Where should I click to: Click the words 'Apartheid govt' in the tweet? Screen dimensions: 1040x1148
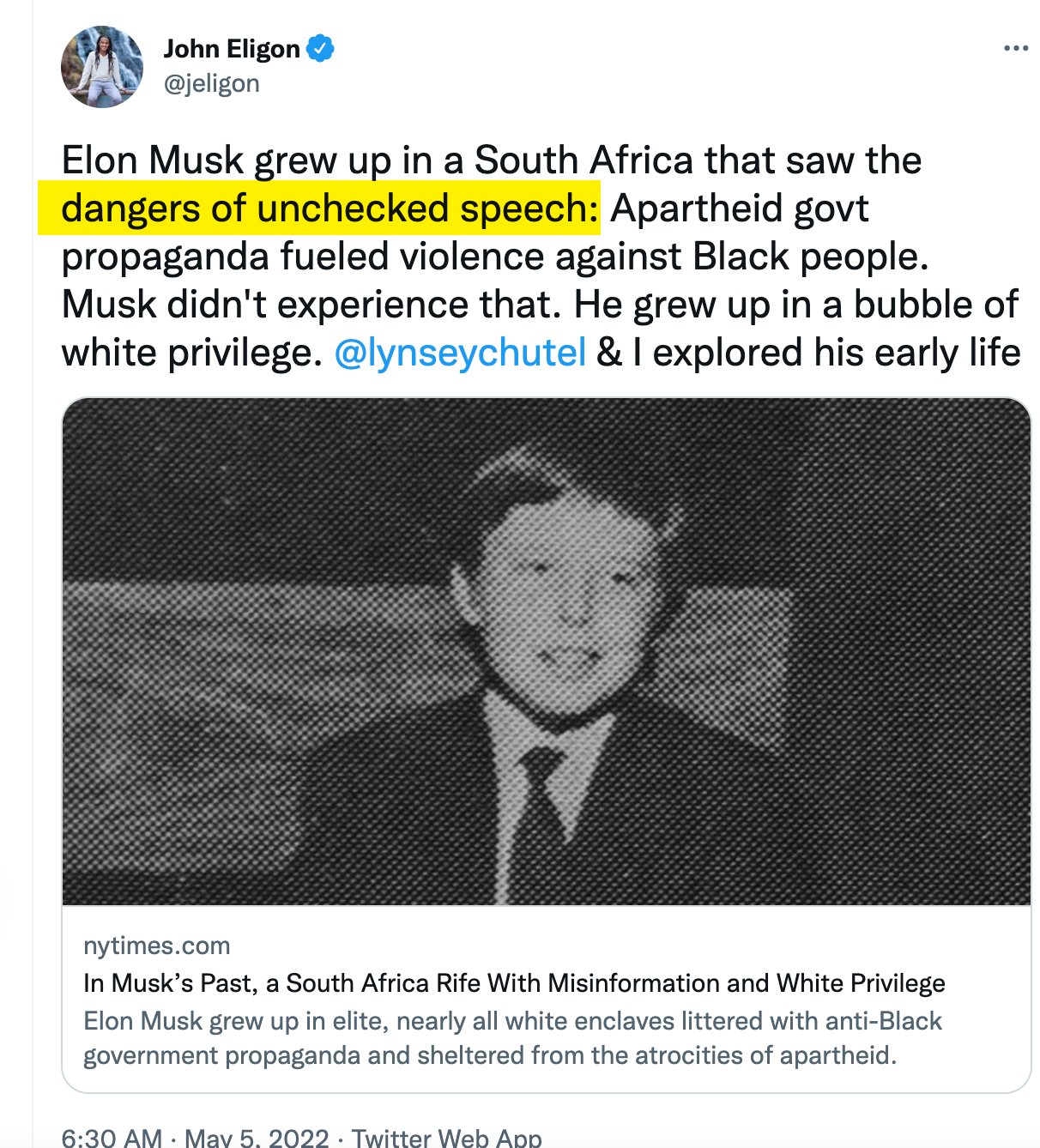[x=740, y=208]
